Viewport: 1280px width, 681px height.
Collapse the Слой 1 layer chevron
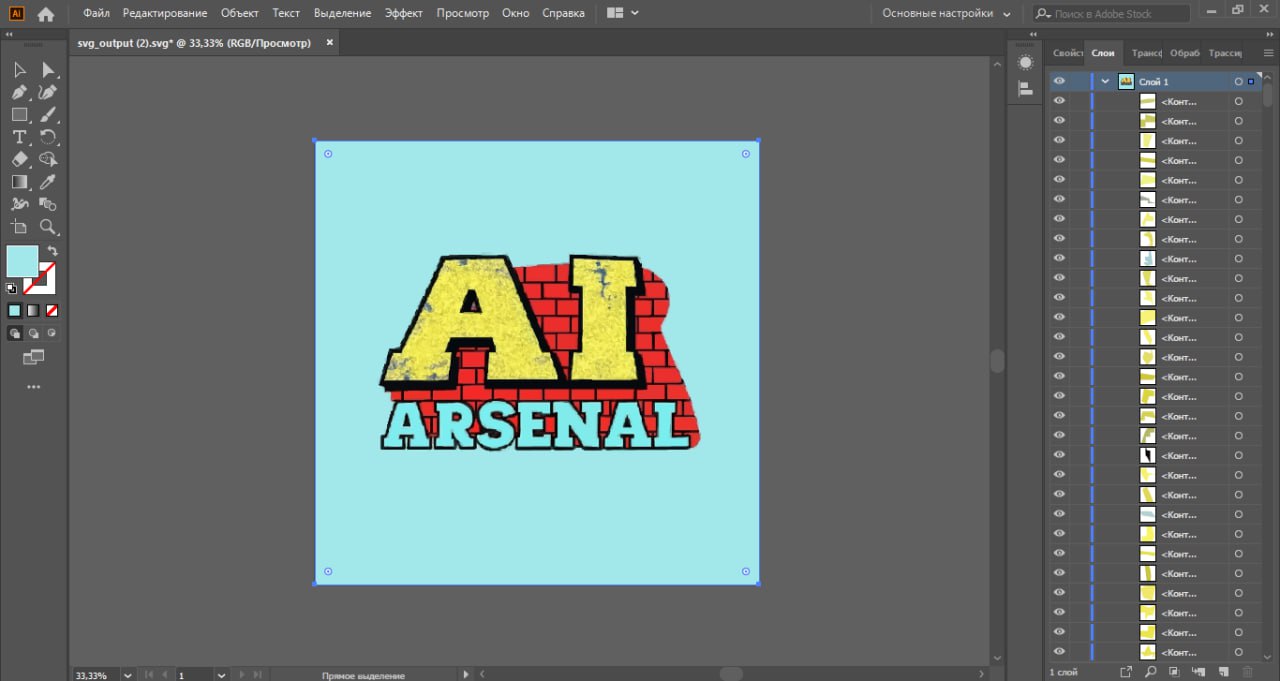pyautogui.click(x=1105, y=81)
